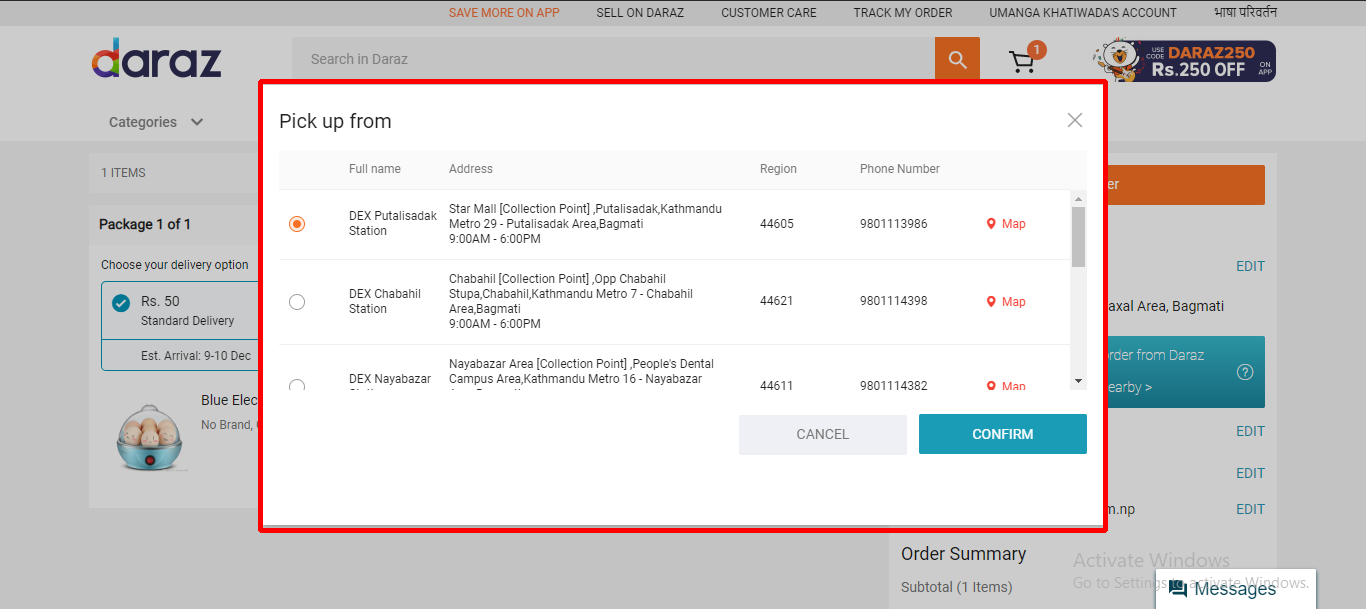Click the blue egg cooker thumbnail

pyautogui.click(x=149, y=437)
